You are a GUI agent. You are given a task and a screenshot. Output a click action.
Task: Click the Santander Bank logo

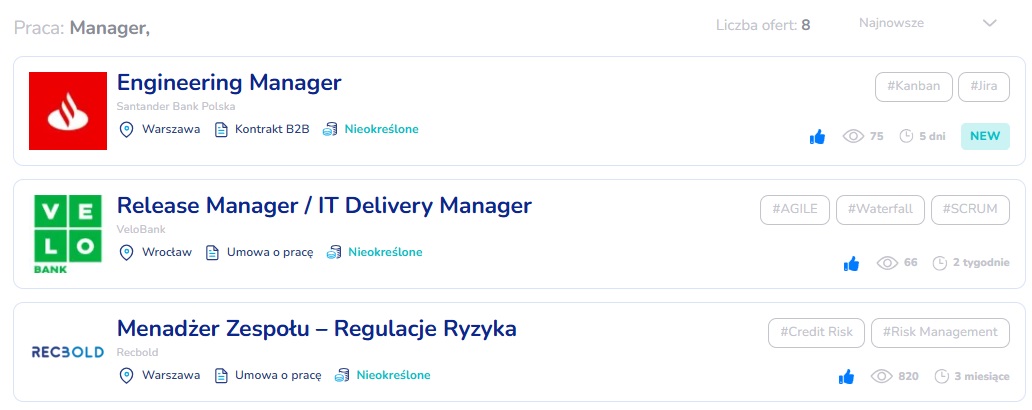pos(68,111)
